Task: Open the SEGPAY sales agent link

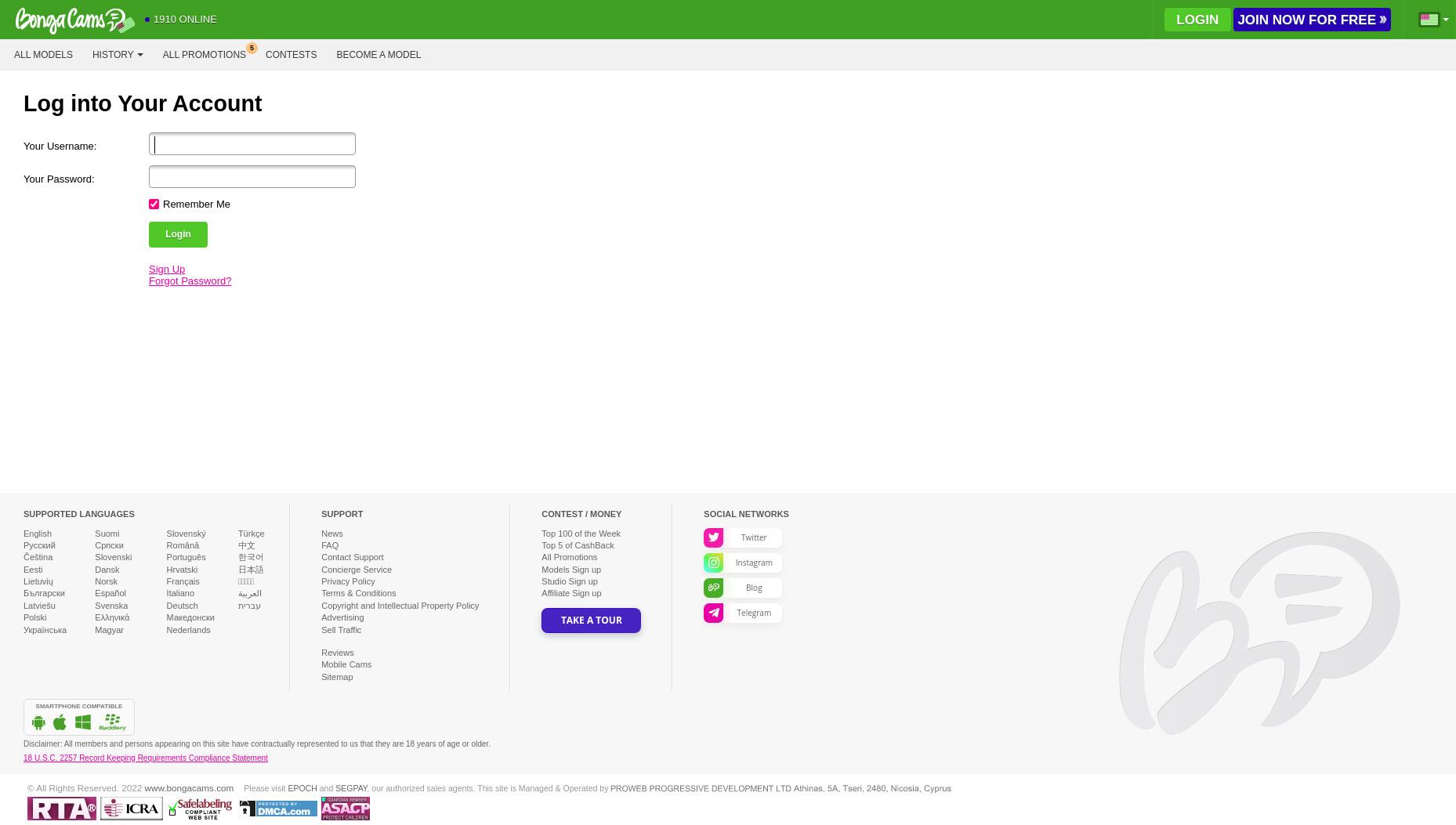Action: point(351,789)
